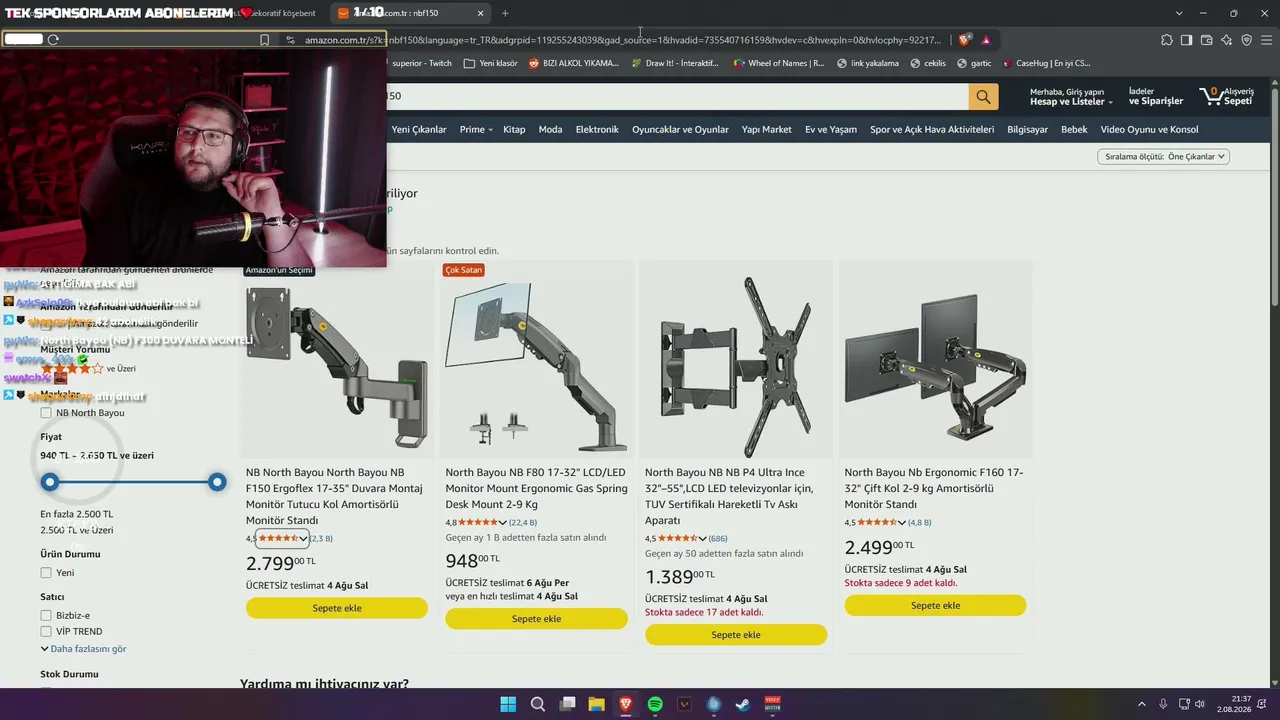Open Task View on the taskbar
This screenshot has height=720, width=1280.
coord(567,704)
